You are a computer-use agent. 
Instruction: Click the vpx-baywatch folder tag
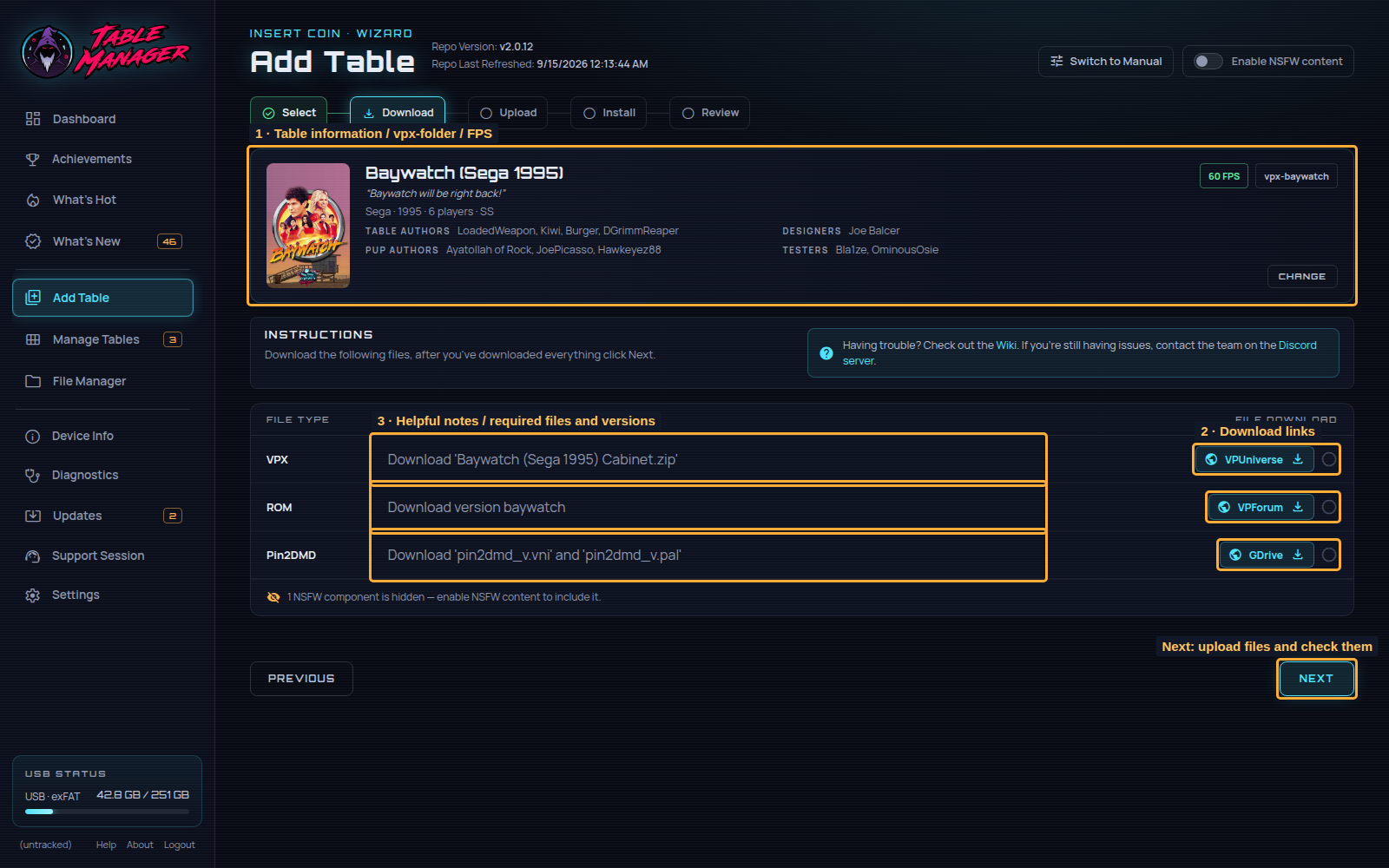1296,176
